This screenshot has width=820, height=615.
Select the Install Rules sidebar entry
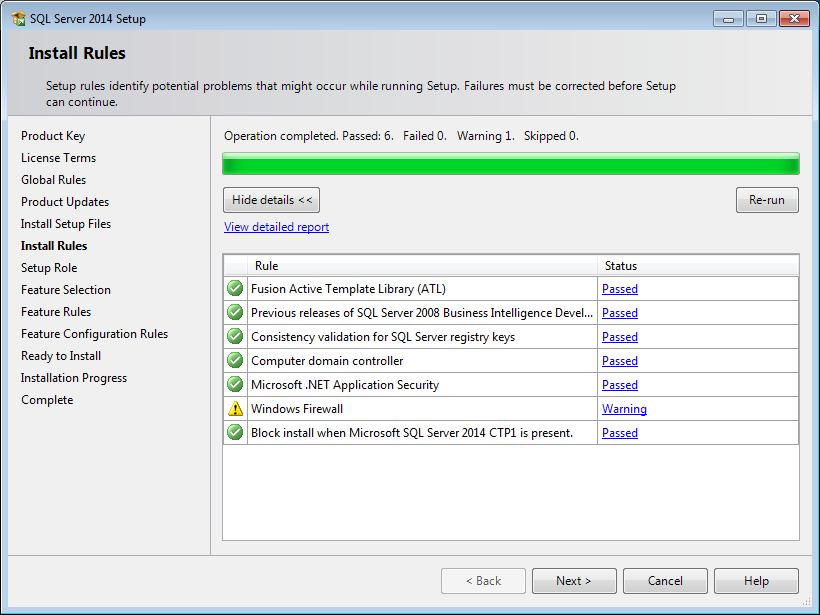(54, 245)
